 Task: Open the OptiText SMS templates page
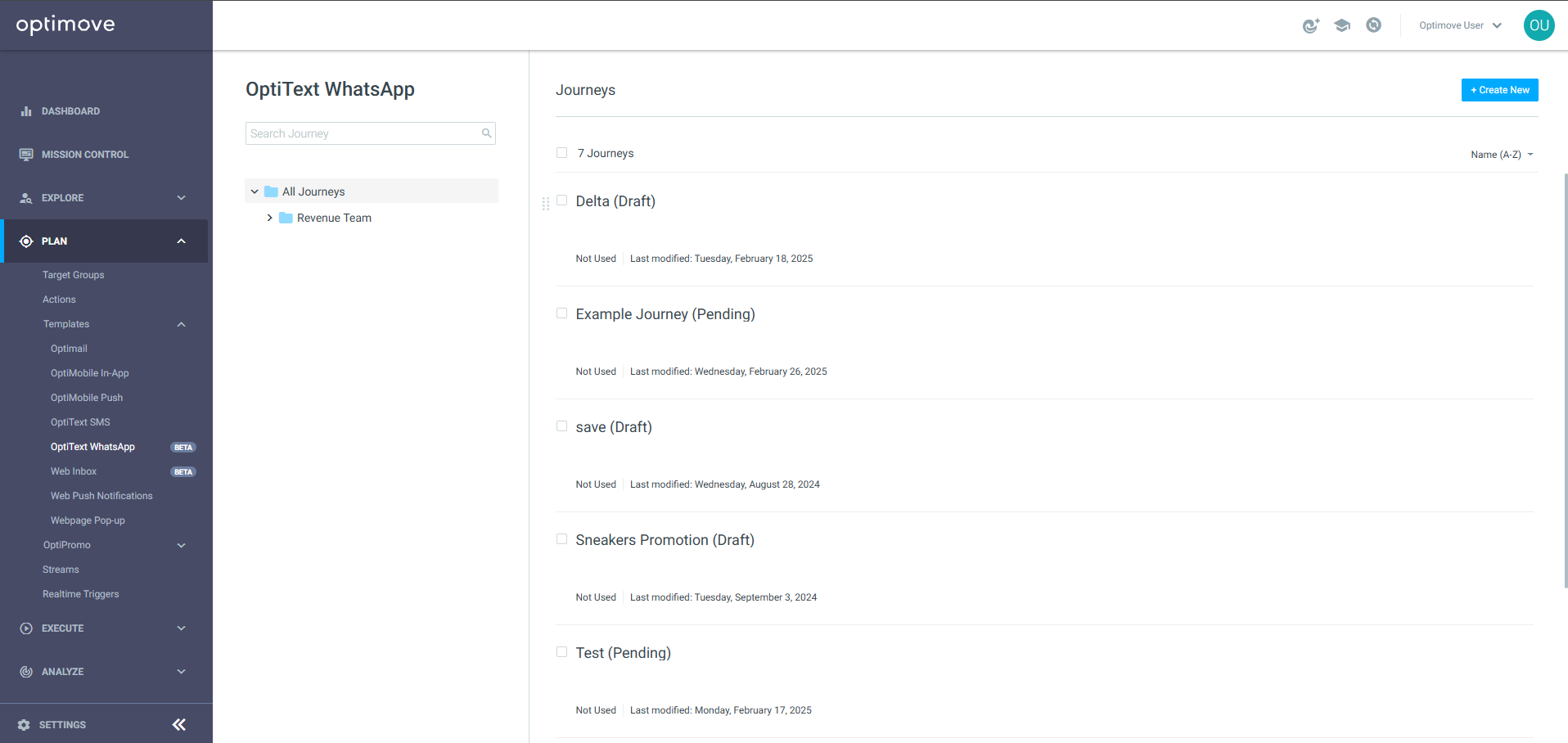[x=80, y=422]
